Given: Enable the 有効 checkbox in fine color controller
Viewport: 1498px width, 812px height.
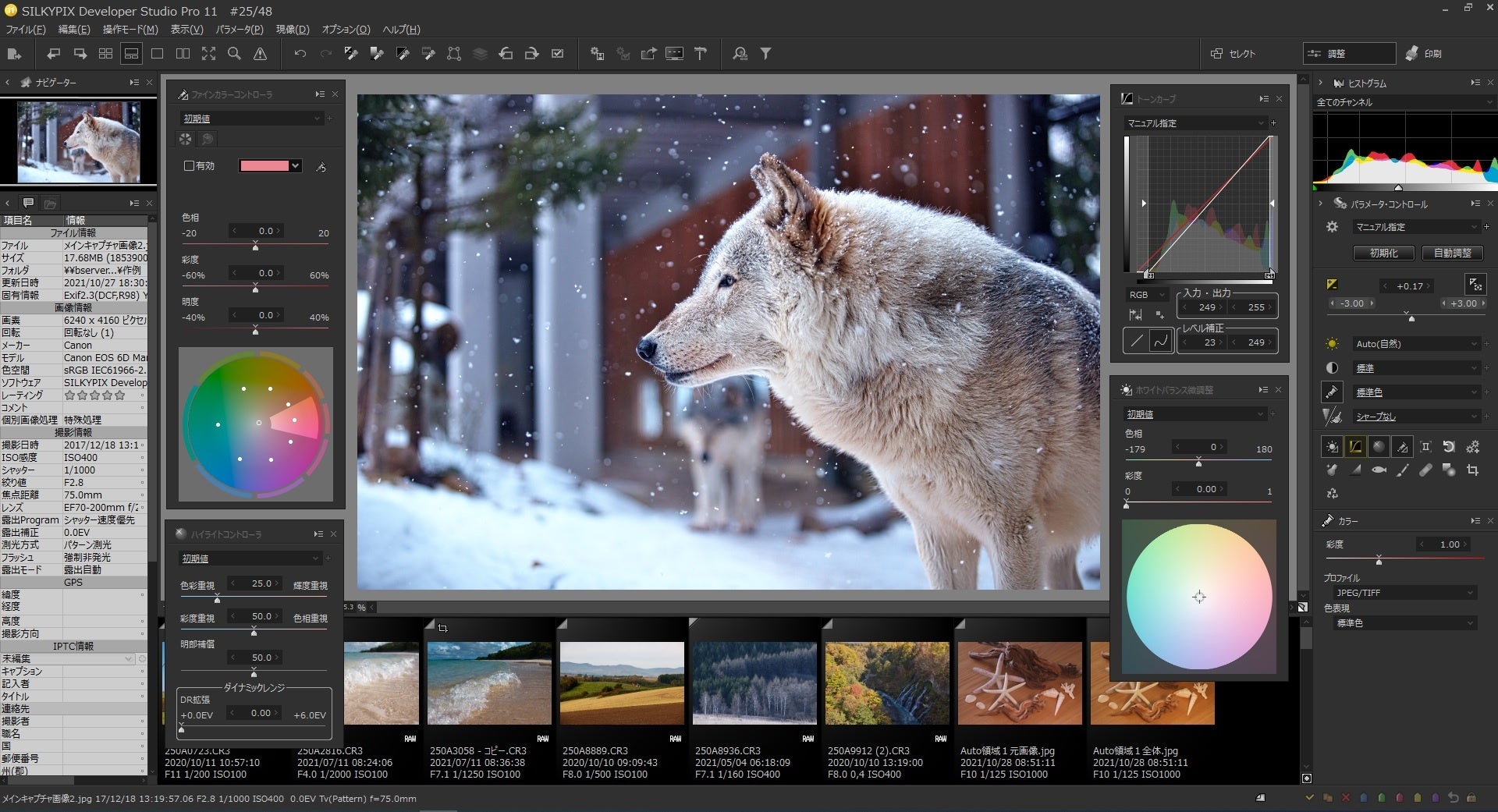Looking at the screenshot, I should tap(189, 166).
